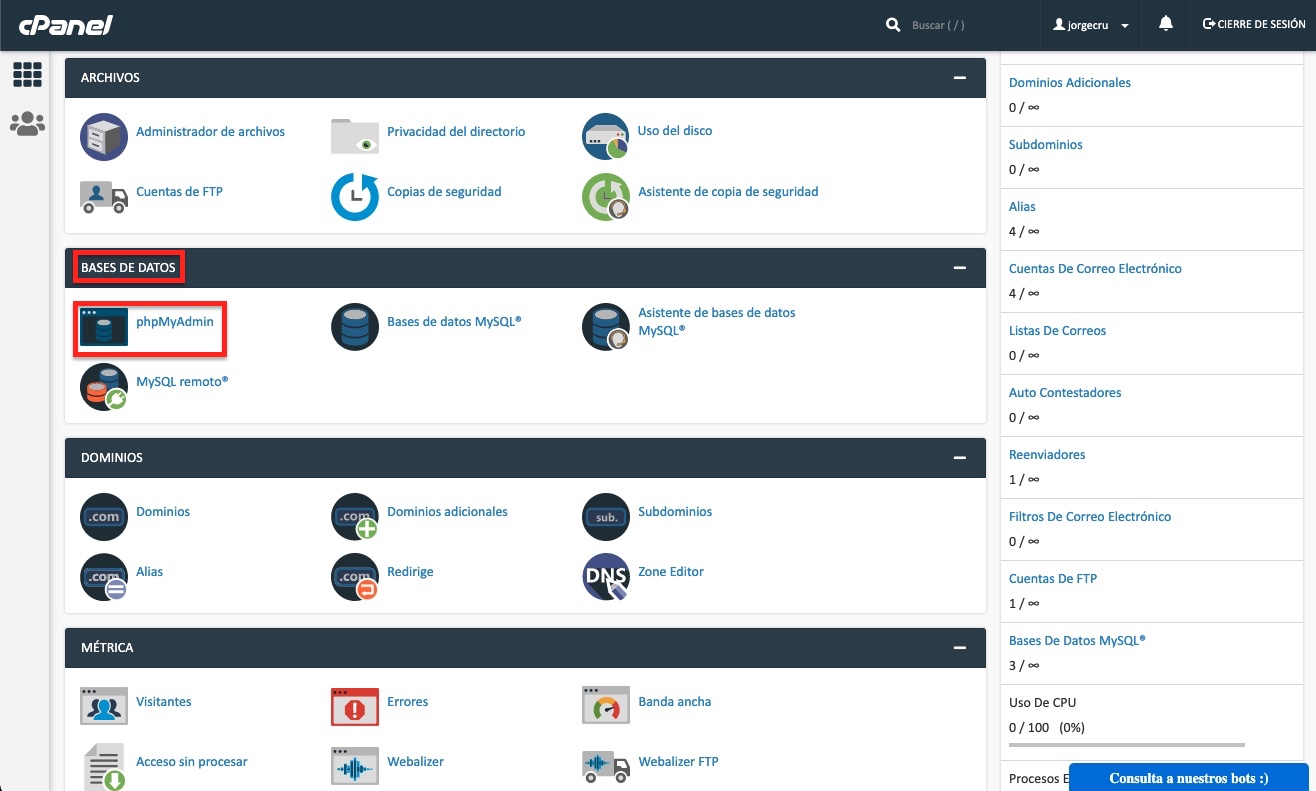Viewport: 1316px width, 791px height.
Task: Collapse the ARCHIVOS section
Action: tap(959, 77)
